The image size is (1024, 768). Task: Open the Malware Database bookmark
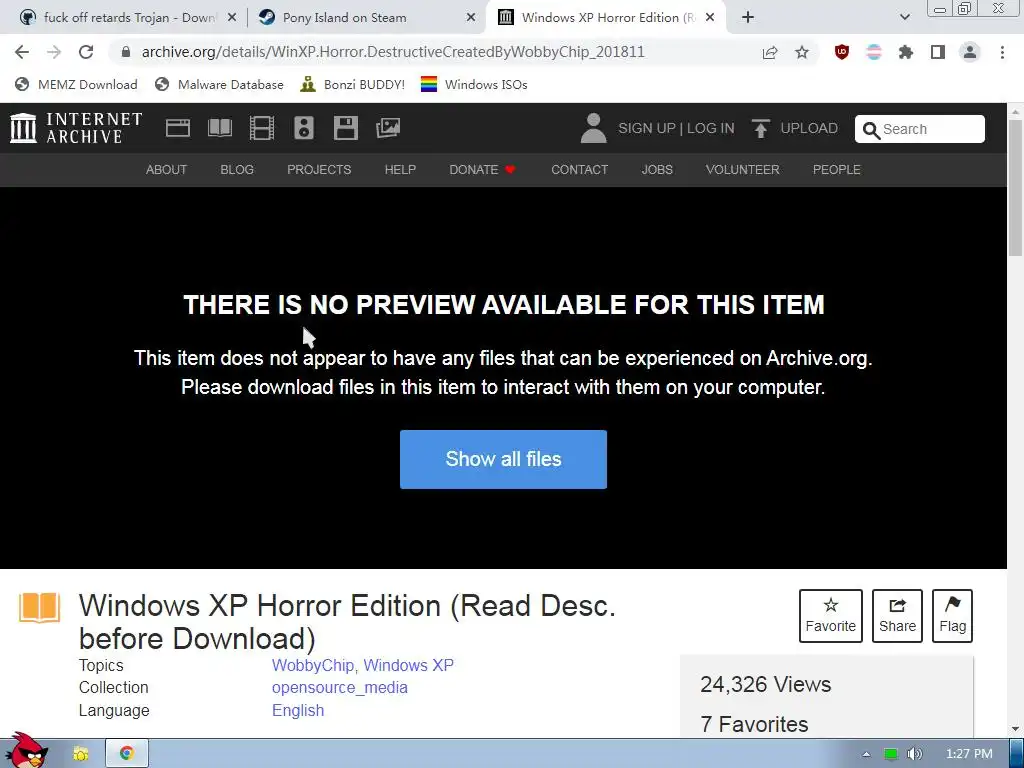(x=219, y=84)
